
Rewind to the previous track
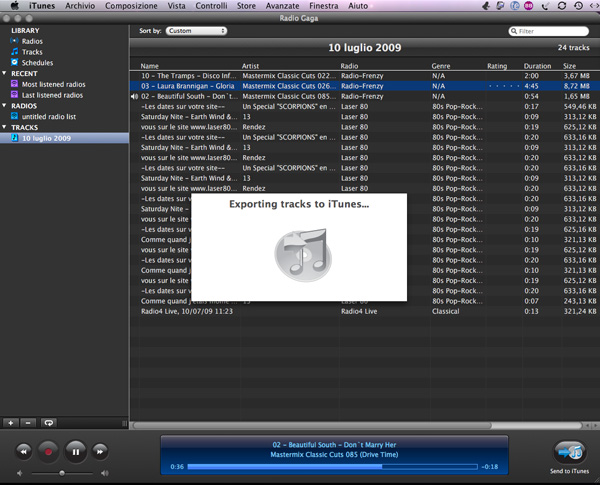[23, 452]
